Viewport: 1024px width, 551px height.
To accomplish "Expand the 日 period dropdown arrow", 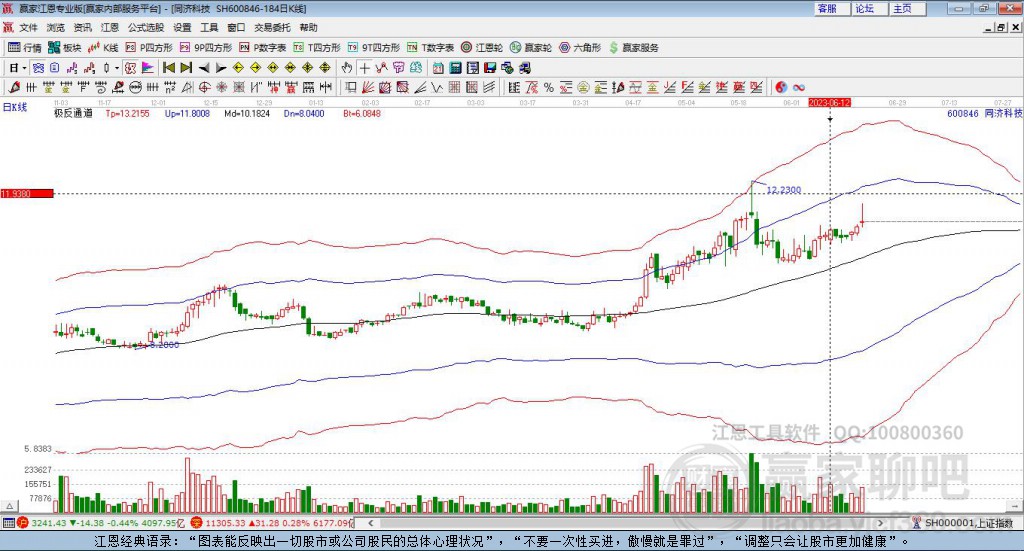I will 24,68.
